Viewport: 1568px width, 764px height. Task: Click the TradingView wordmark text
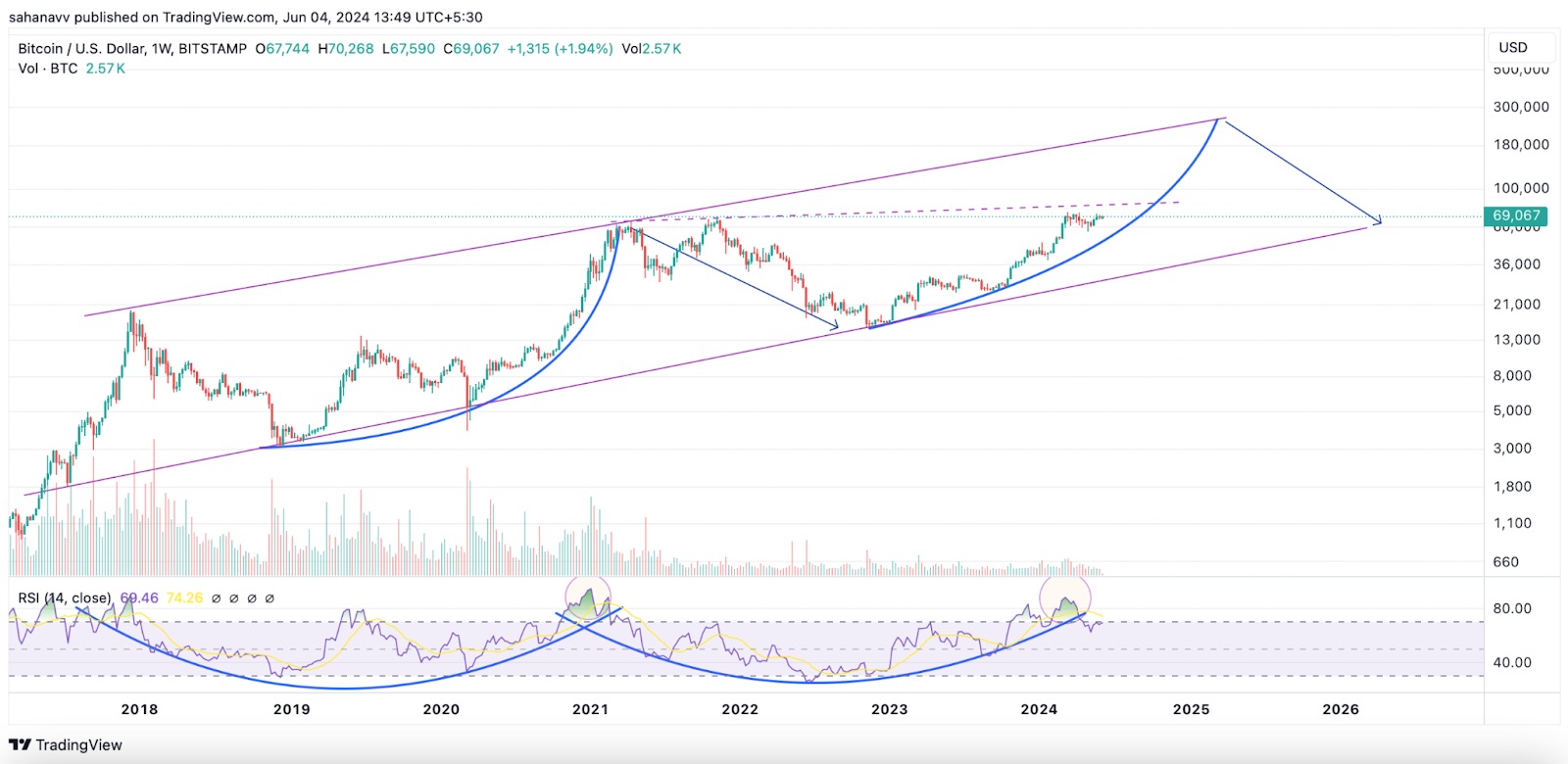pyautogui.click(x=79, y=745)
